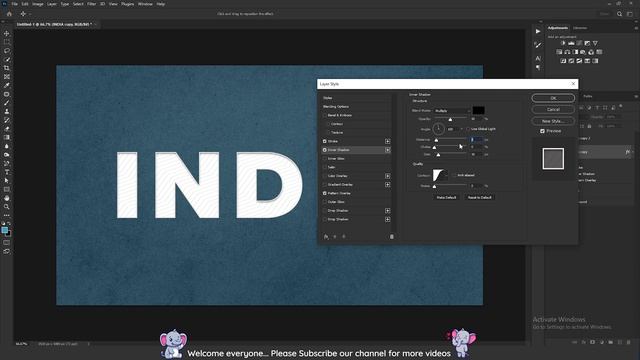Open the Filter menu
Viewport: 640px width, 360px height.
click(x=91, y=4)
